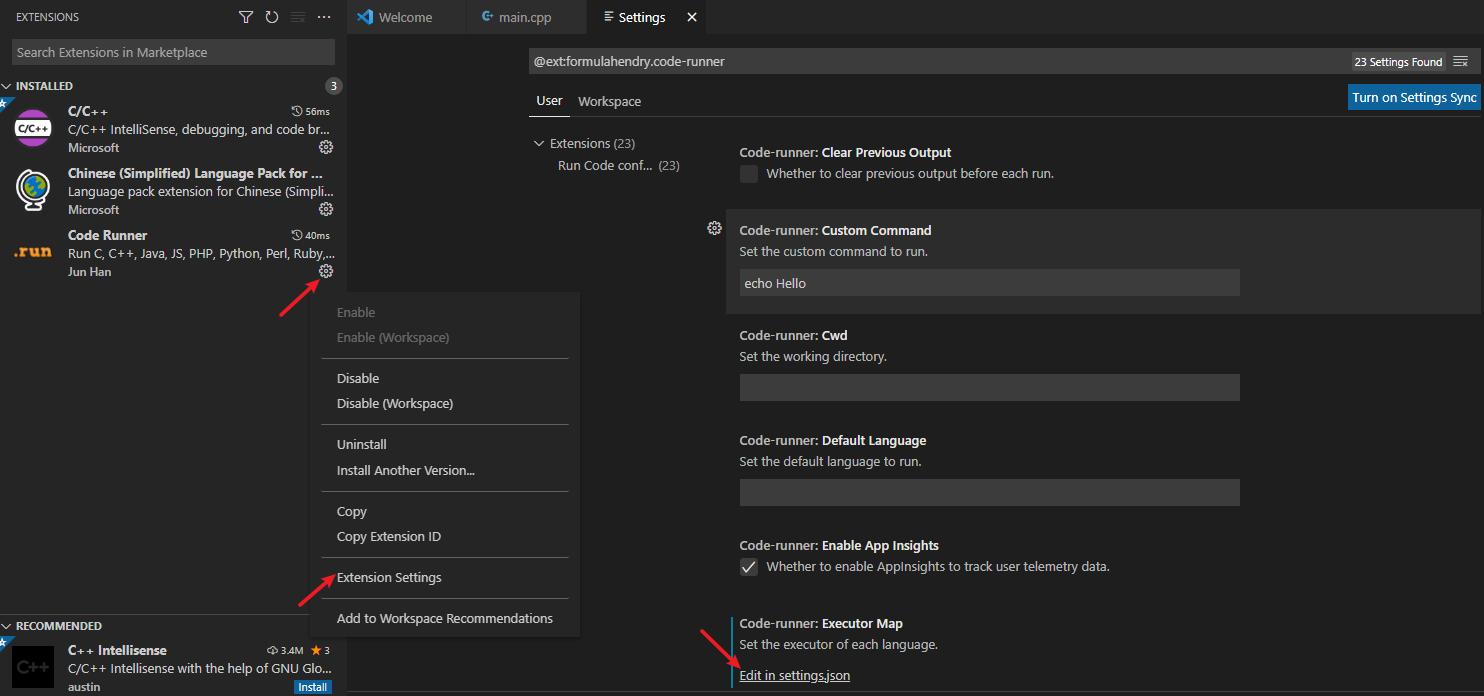The height and width of the screenshot is (696, 1484).
Task: Select the C/C++ extension title
Action: (88, 111)
